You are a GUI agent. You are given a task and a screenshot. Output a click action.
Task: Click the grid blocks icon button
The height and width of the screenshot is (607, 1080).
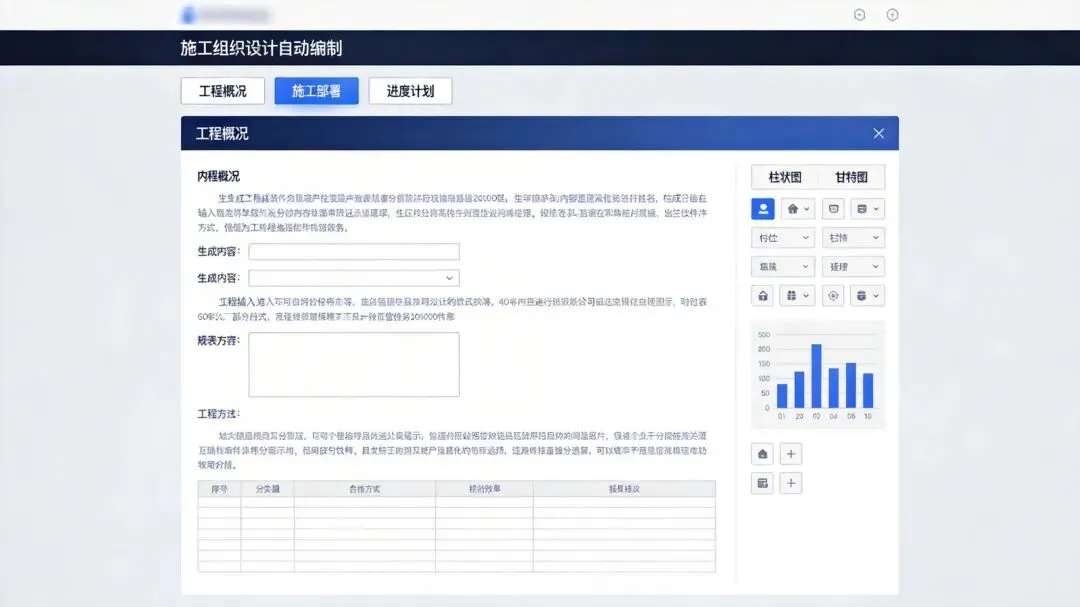pos(798,296)
